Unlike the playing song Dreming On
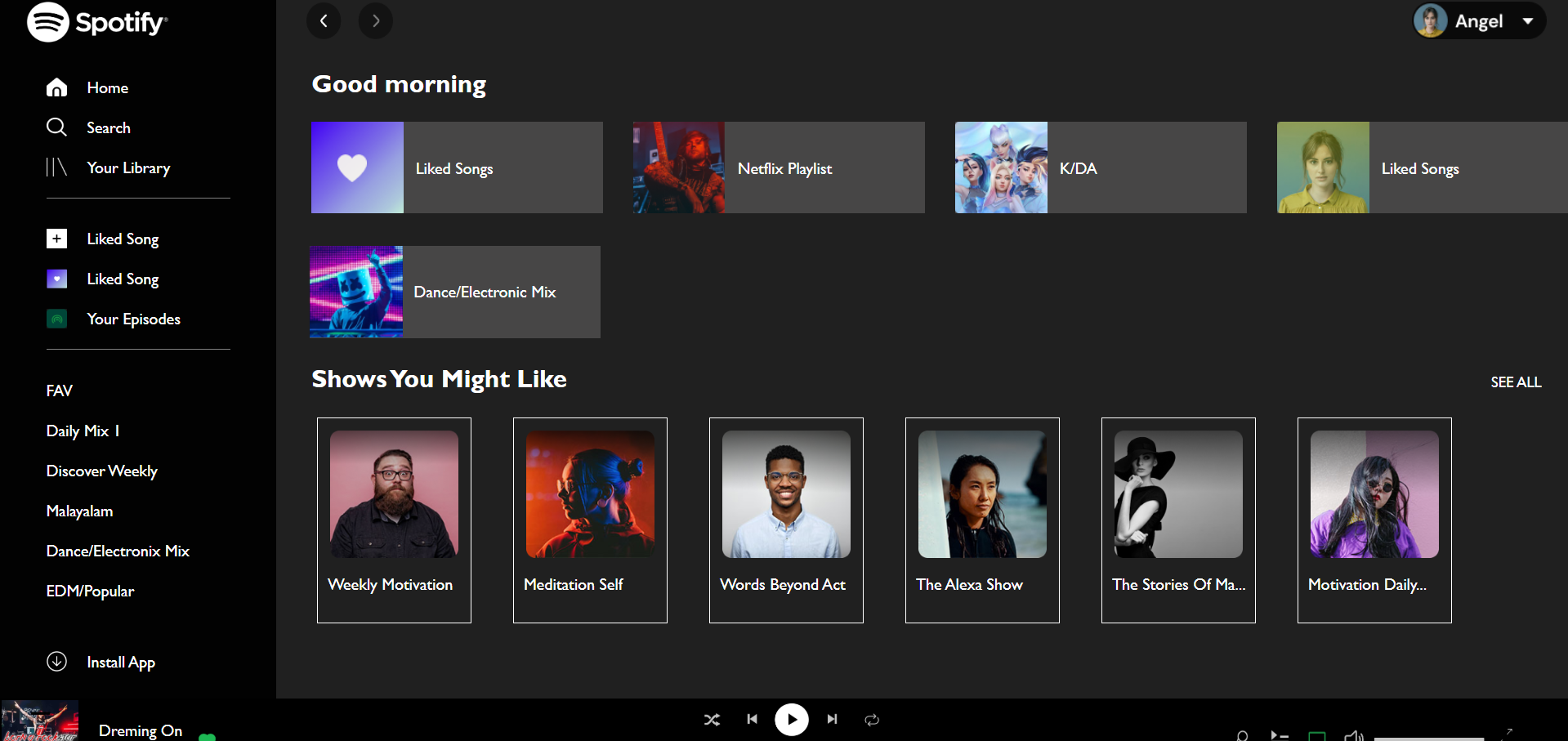The image size is (1568, 741). (x=207, y=737)
